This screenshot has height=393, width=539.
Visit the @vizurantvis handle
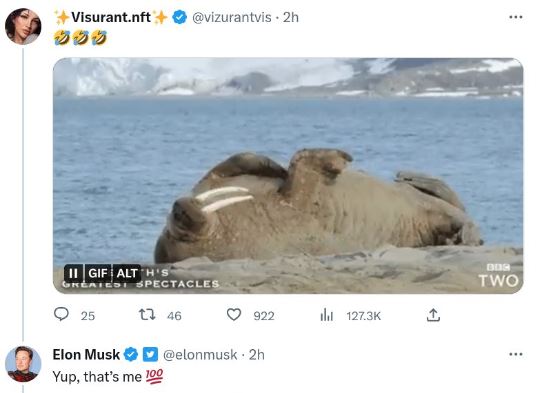232,17
